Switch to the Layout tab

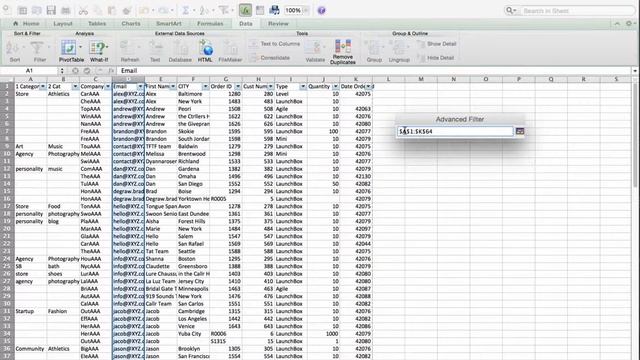[x=63, y=24]
